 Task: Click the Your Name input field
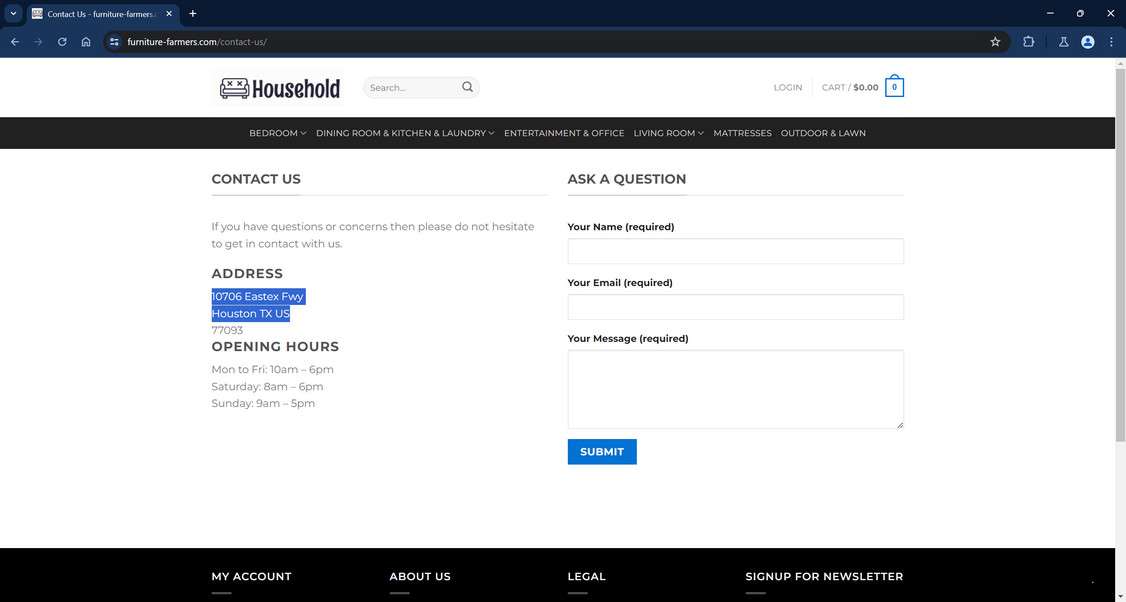[735, 251]
